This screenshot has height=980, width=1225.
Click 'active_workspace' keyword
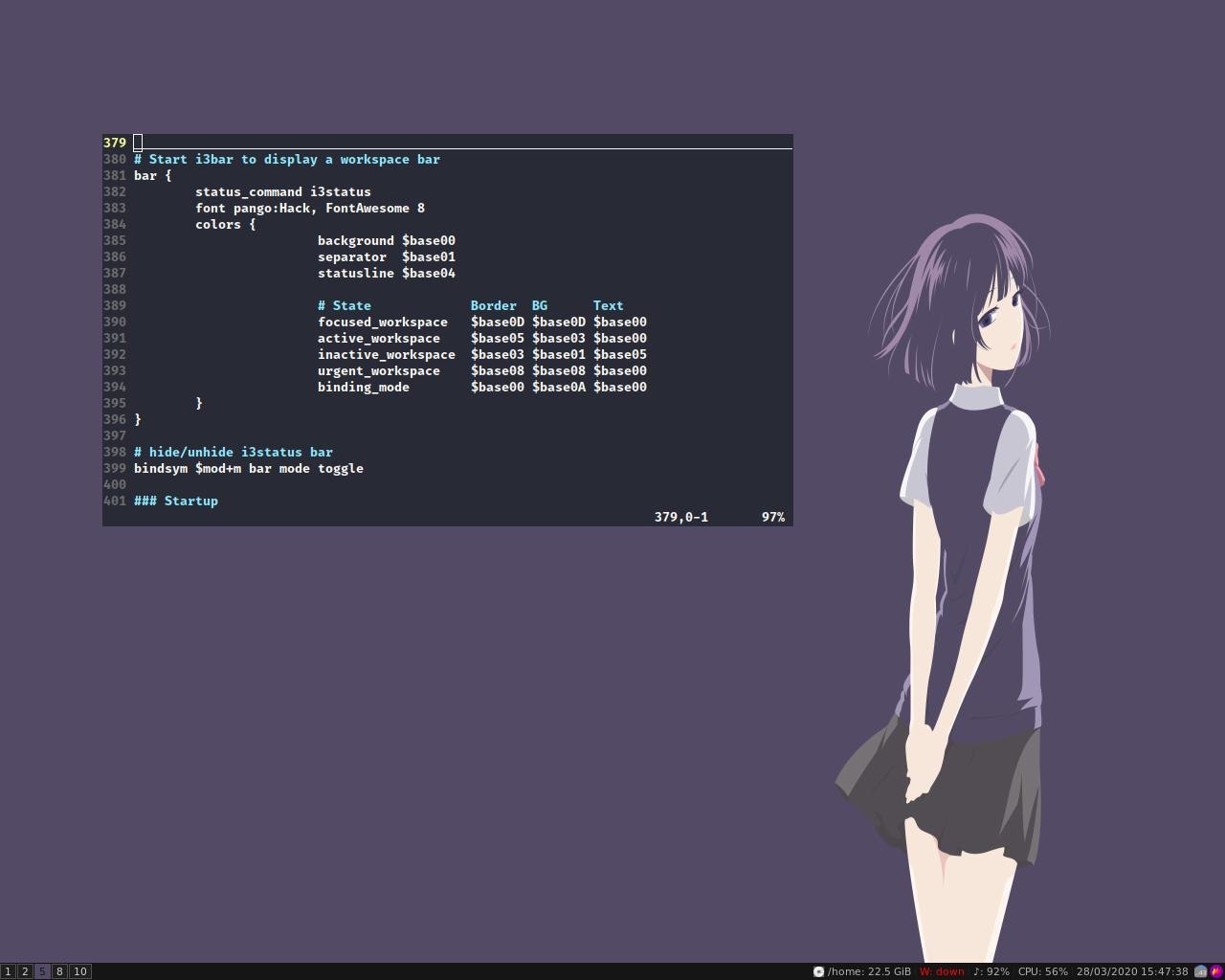(379, 338)
